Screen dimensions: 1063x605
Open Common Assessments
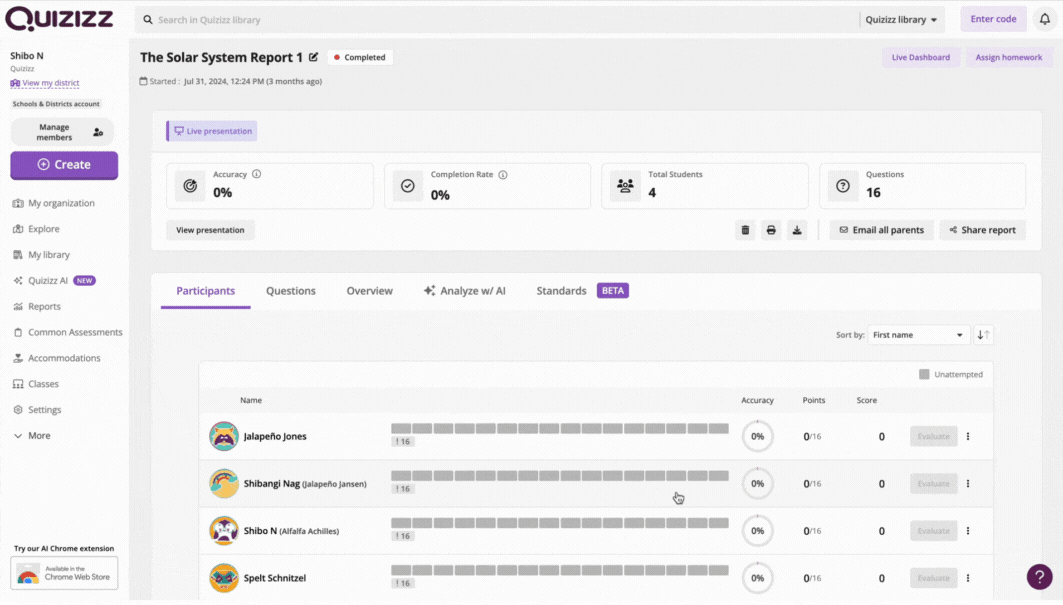(68, 332)
